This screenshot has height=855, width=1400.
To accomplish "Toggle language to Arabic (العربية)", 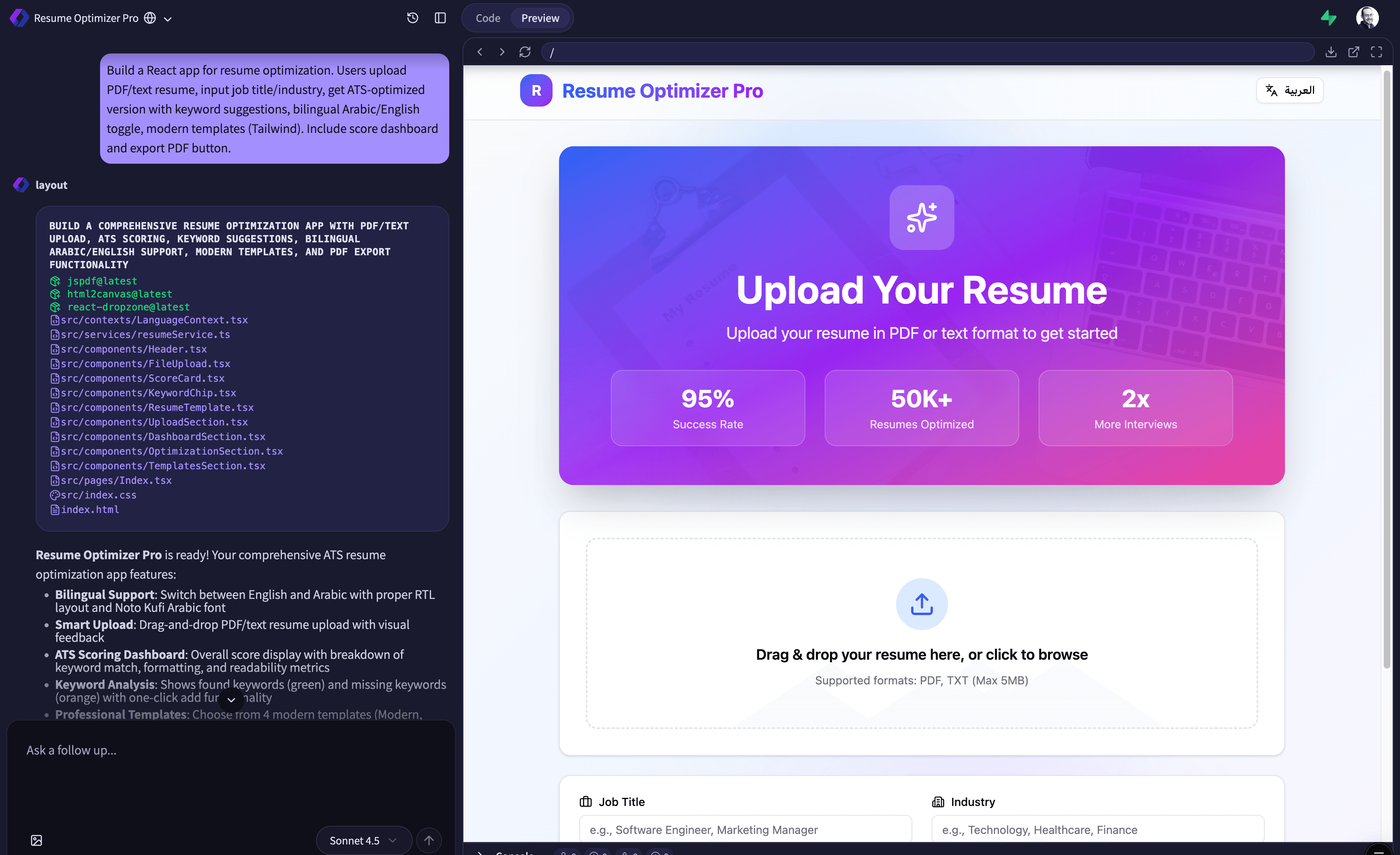I will pos(1290,90).
